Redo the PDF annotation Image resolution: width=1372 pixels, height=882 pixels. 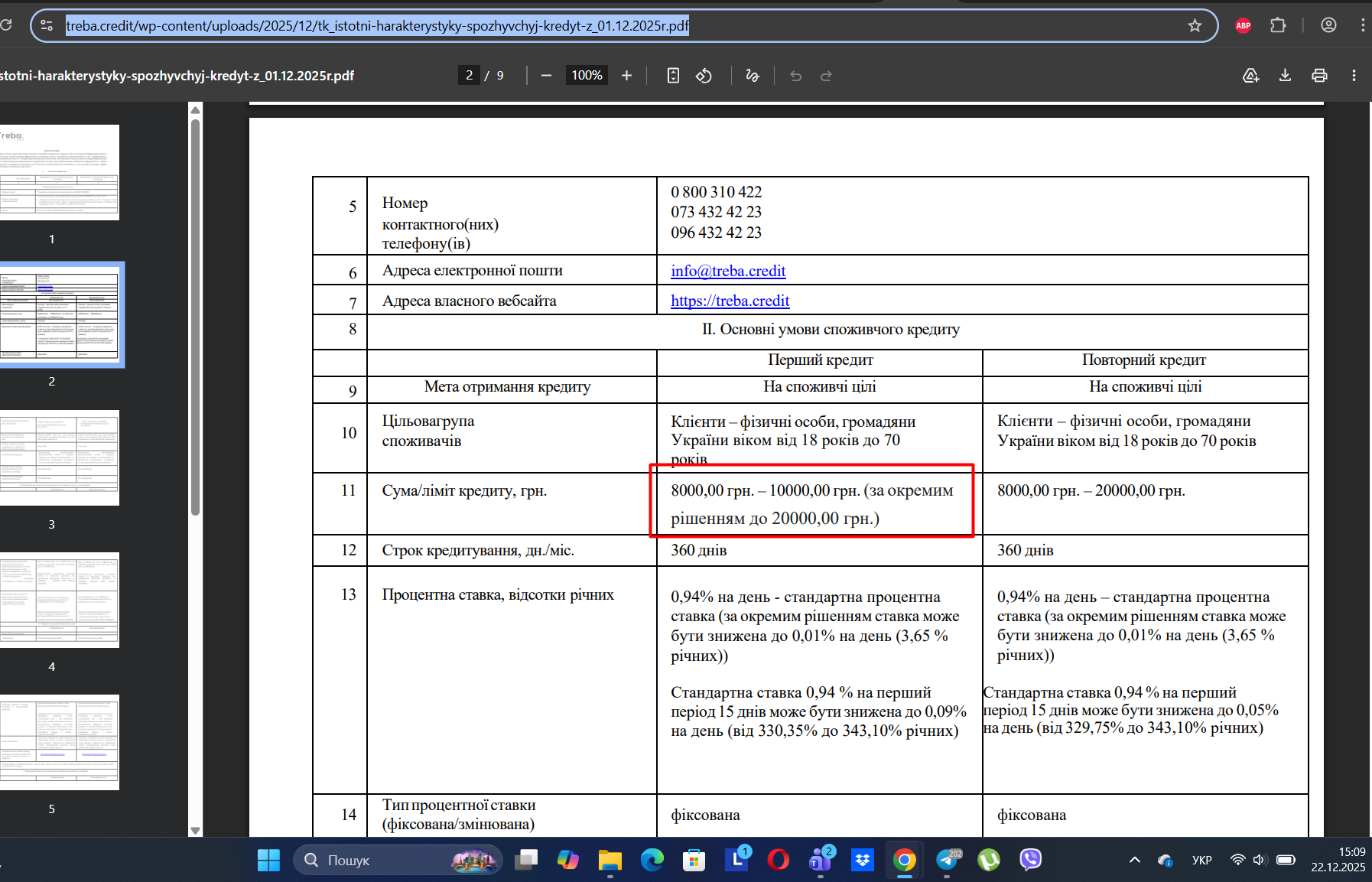[x=826, y=75]
